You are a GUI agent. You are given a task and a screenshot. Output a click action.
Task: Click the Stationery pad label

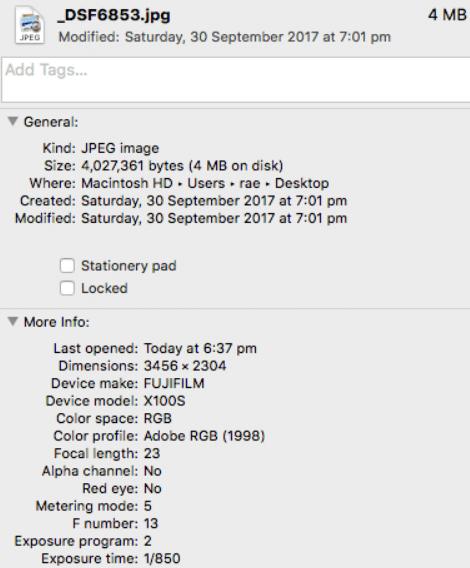pos(129,266)
